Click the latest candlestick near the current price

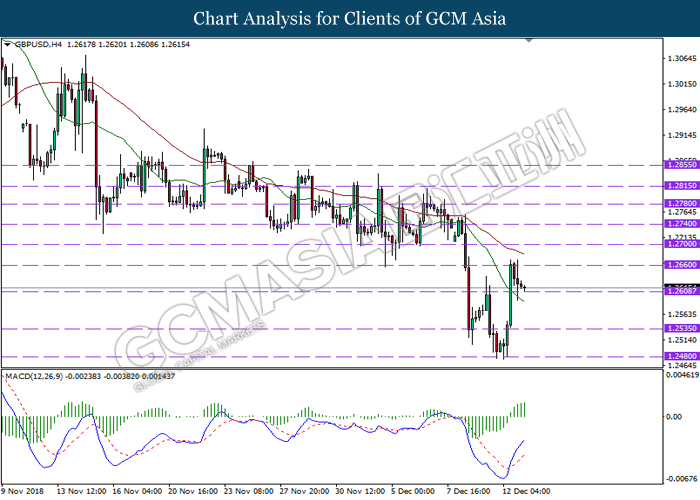tap(525, 288)
